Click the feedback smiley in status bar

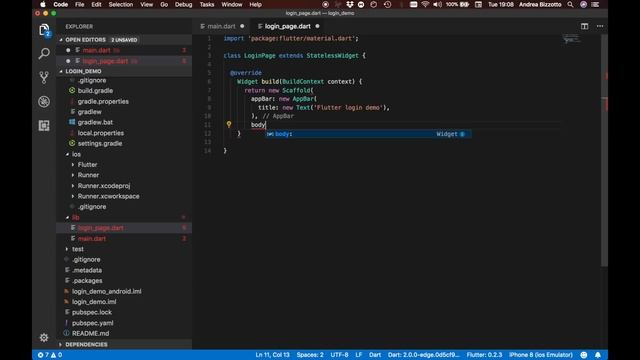[x=584, y=355]
